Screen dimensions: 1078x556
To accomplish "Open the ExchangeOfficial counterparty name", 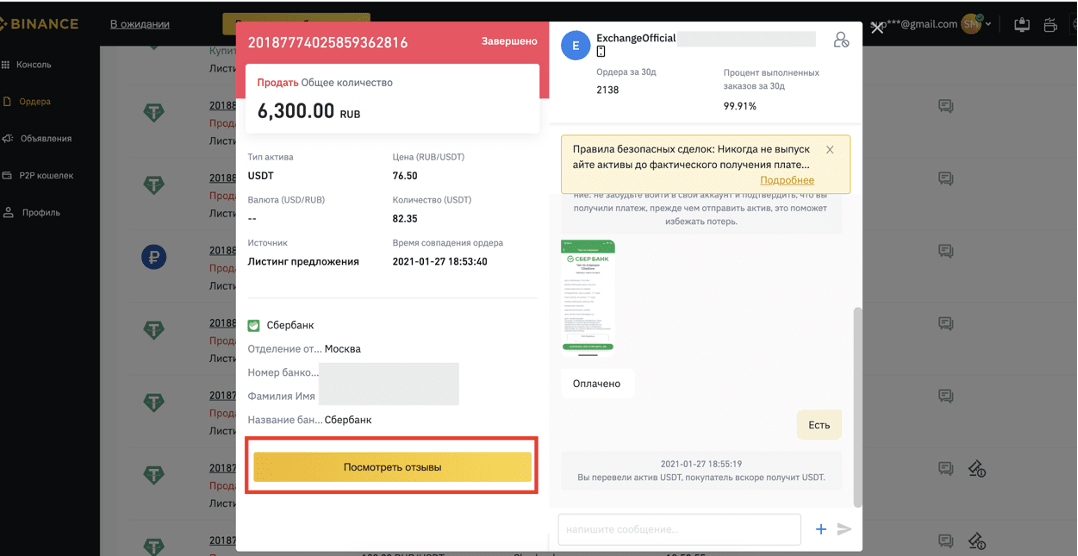I will [636, 38].
